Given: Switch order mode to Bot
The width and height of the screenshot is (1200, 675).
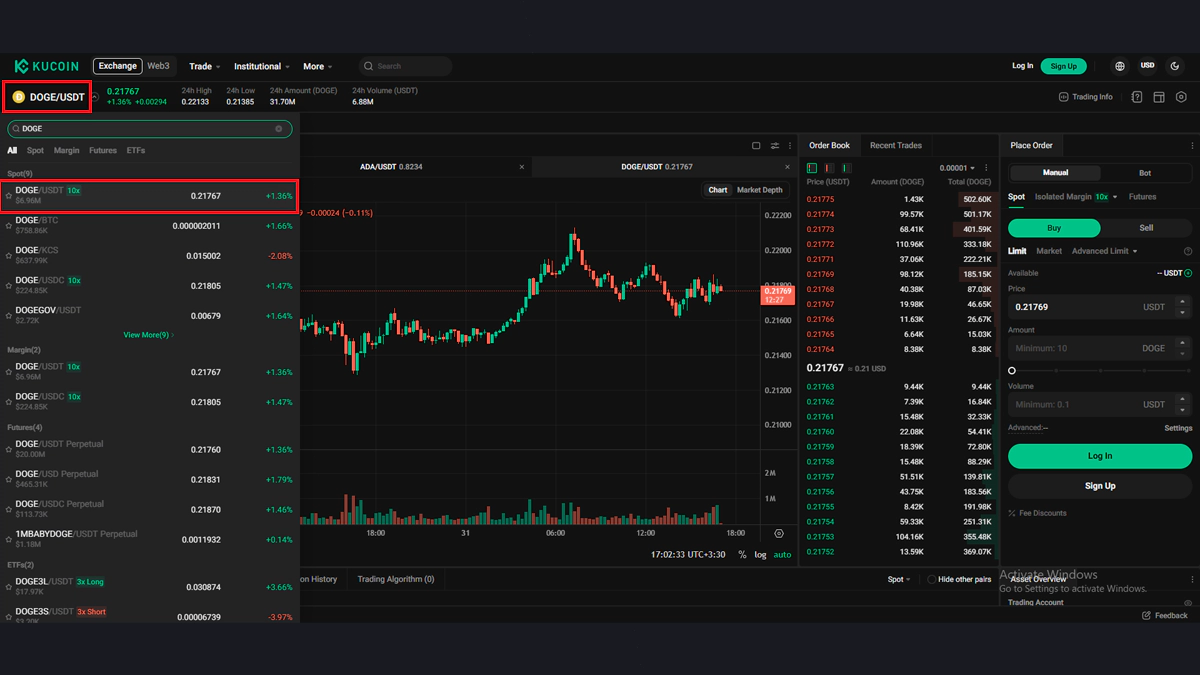Looking at the screenshot, I should [1145, 173].
